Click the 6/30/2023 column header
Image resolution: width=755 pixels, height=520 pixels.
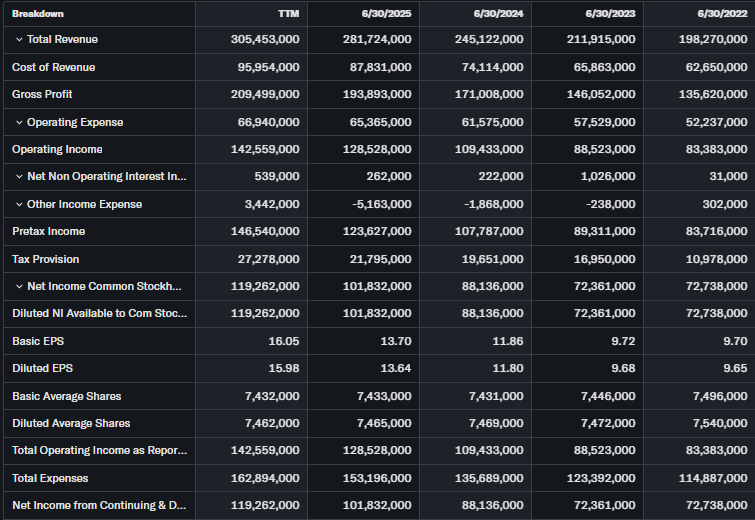[x=613, y=13]
